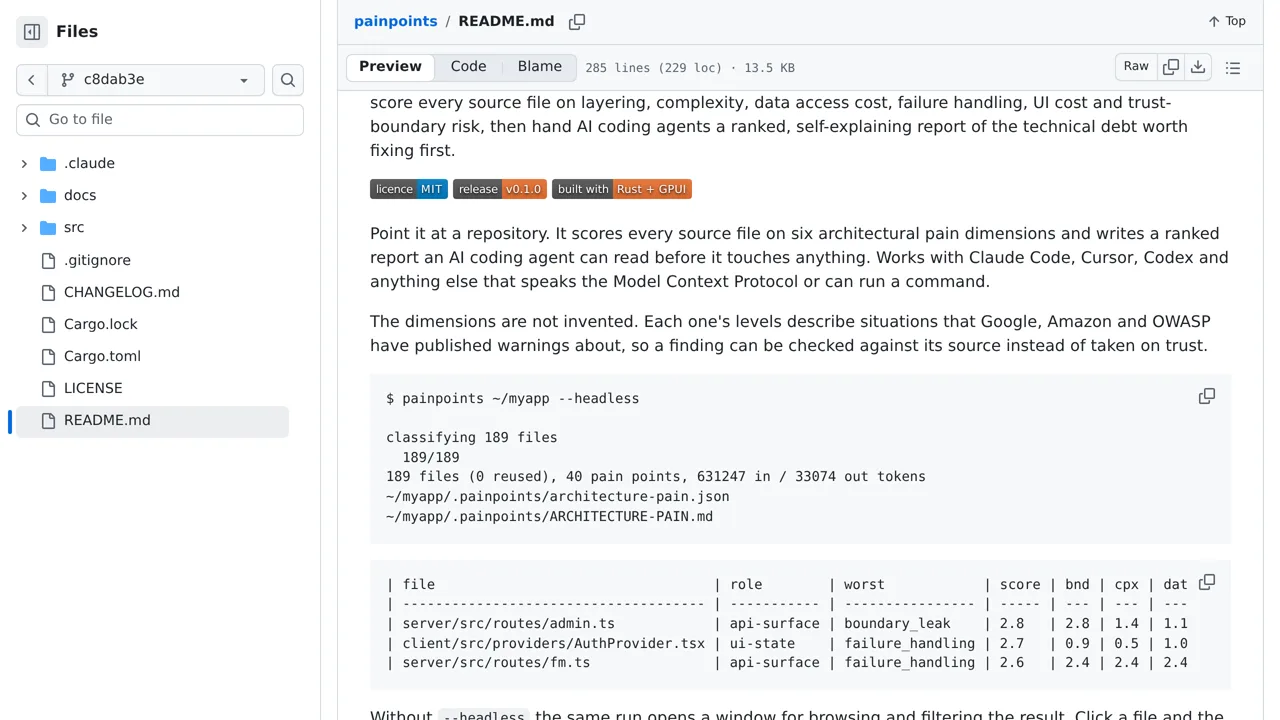1280x720 pixels.
Task: Focus the Go to file field
Action: tap(160, 120)
